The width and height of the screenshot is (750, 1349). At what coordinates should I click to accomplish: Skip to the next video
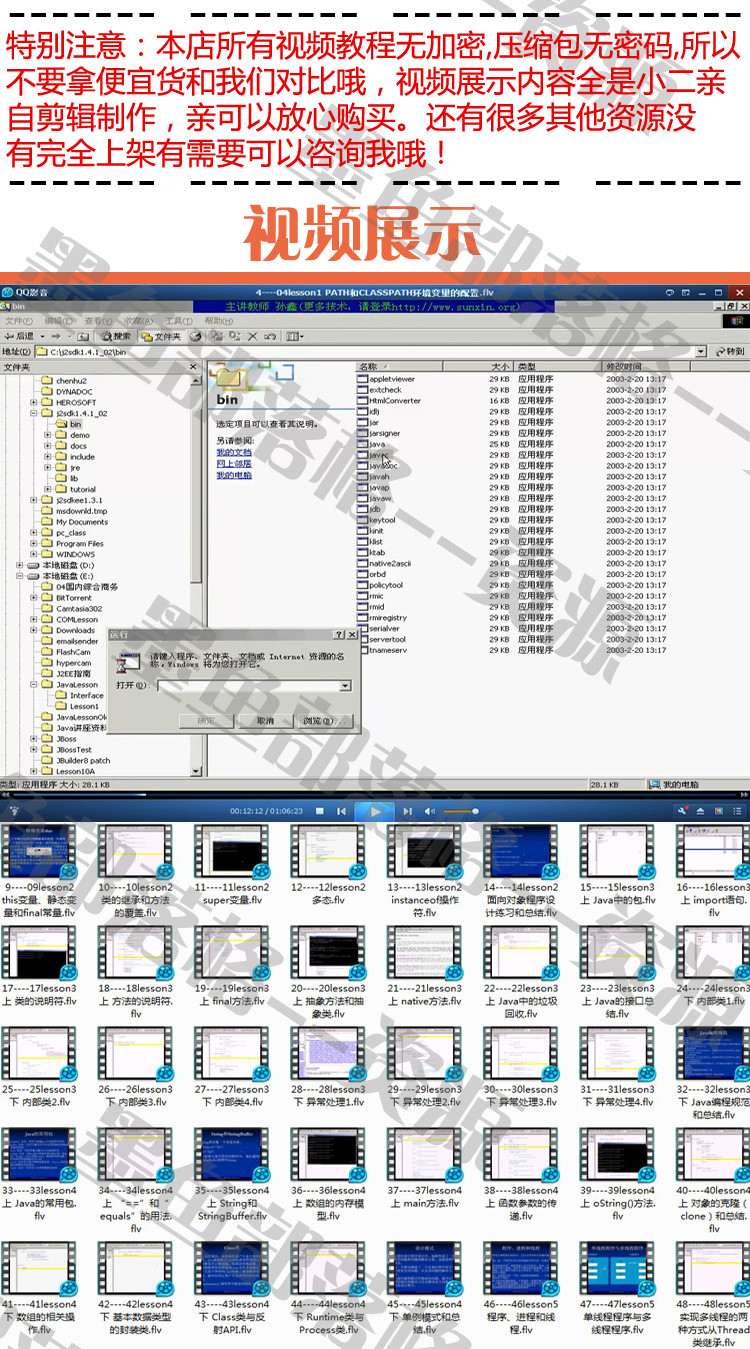408,811
